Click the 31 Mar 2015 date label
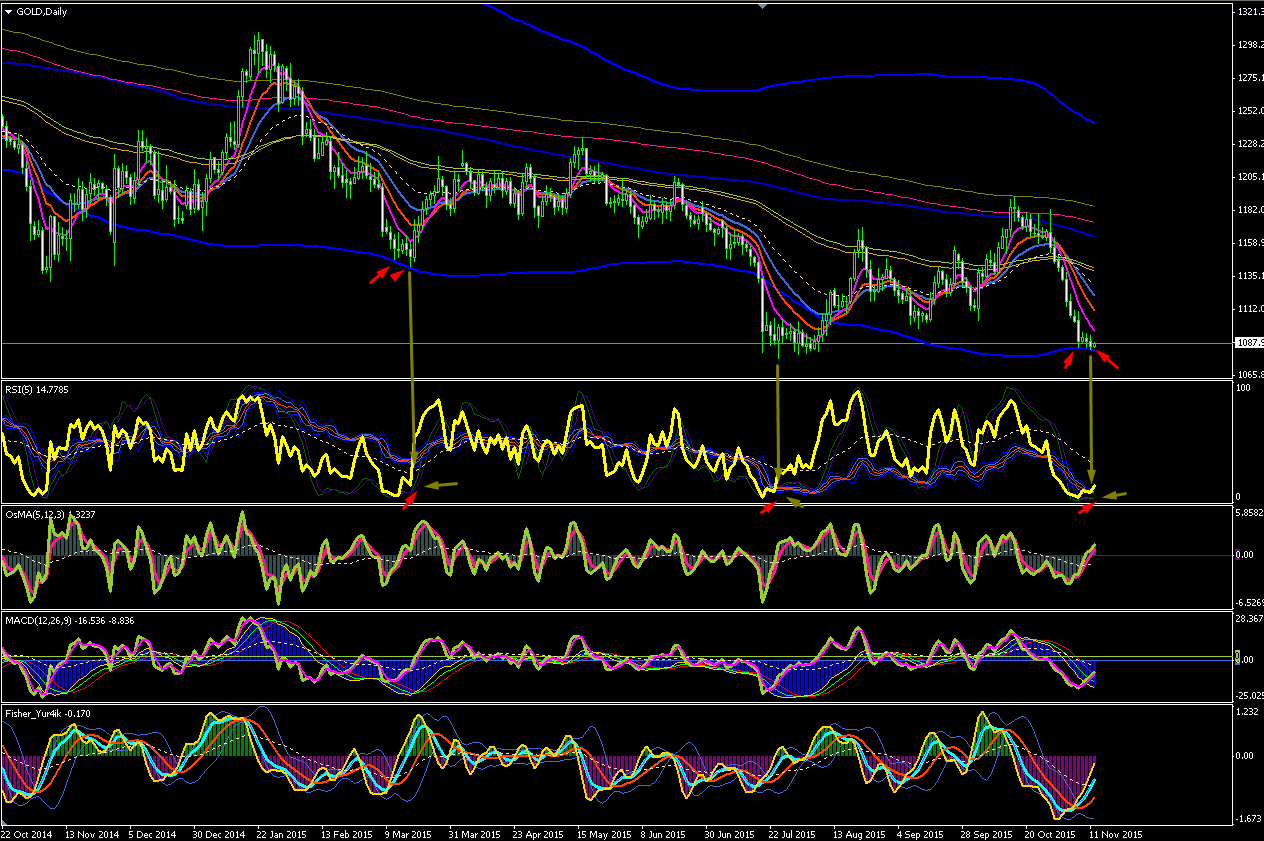The height and width of the screenshot is (841, 1264). coord(473,833)
